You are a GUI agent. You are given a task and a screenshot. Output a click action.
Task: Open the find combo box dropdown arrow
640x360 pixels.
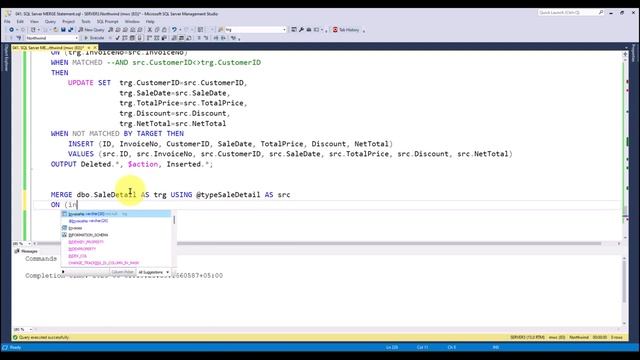click(284, 30)
